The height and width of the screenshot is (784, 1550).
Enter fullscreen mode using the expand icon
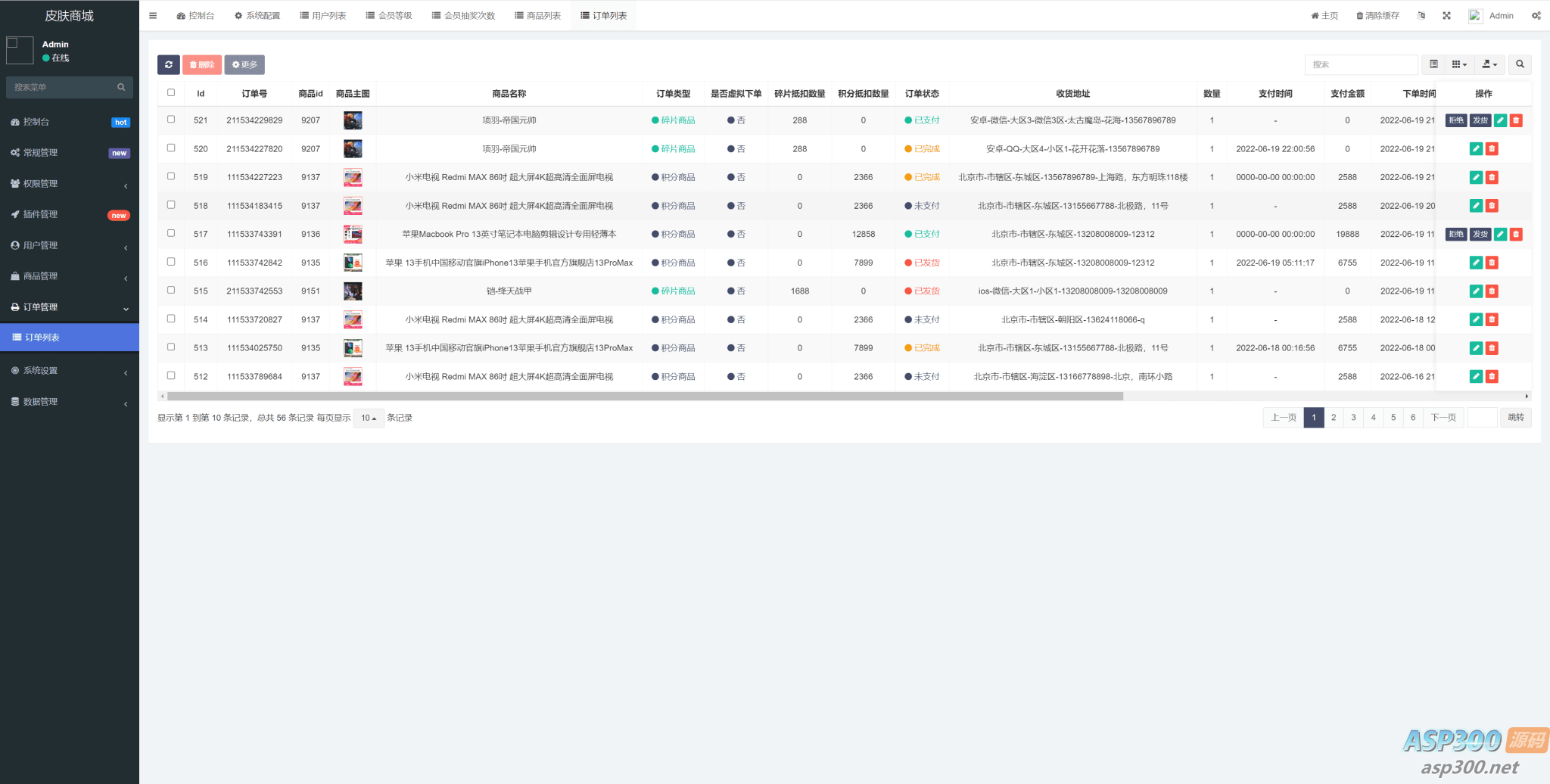pyautogui.click(x=1446, y=16)
